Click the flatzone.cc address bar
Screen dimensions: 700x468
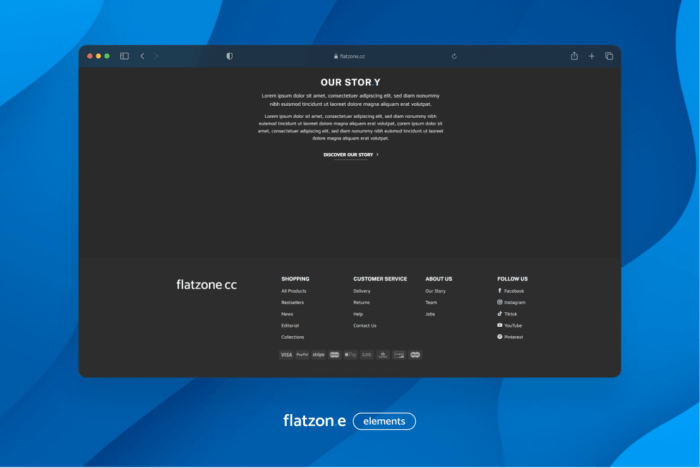click(x=350, y=56)
